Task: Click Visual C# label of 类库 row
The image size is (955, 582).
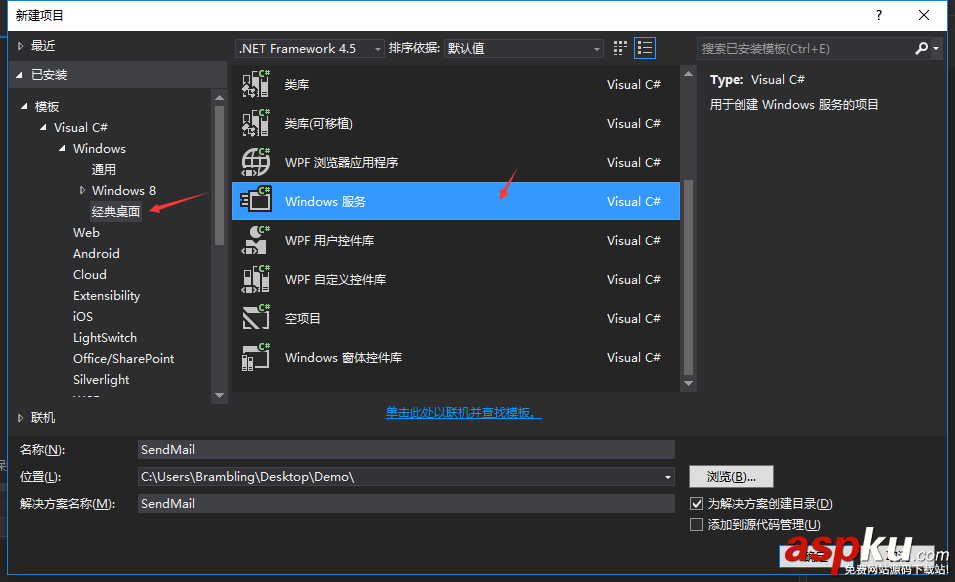Action: 634,85
